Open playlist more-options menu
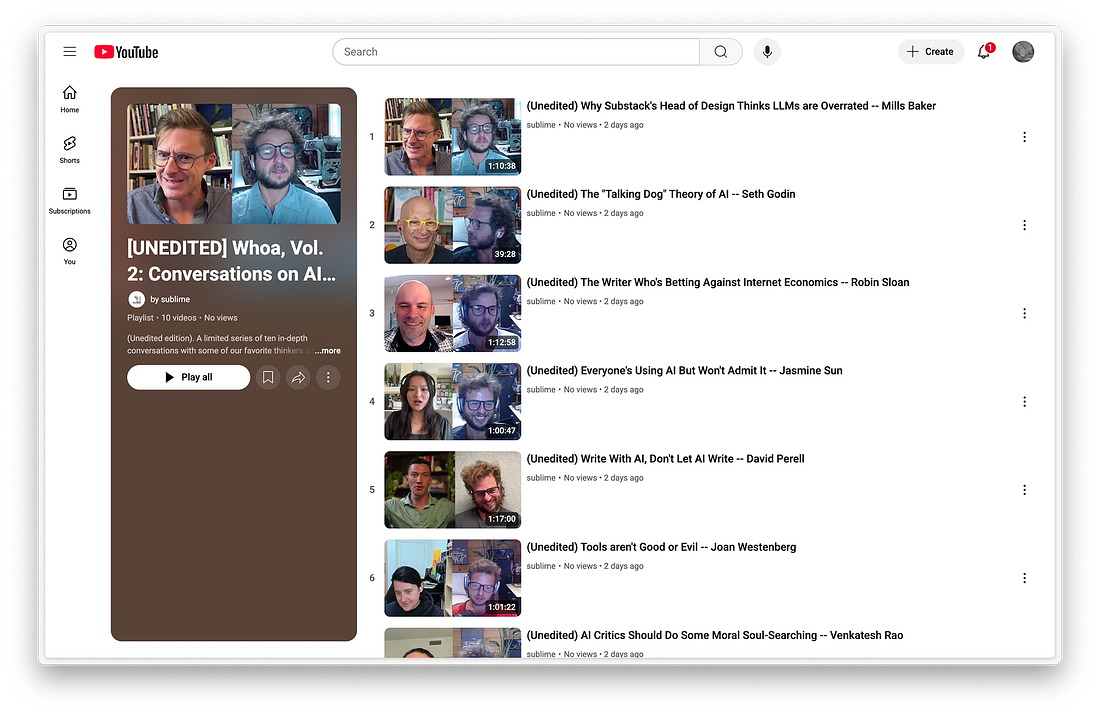Image resolution: width=1100 pixels, height=715 pixels. point(328,377)
